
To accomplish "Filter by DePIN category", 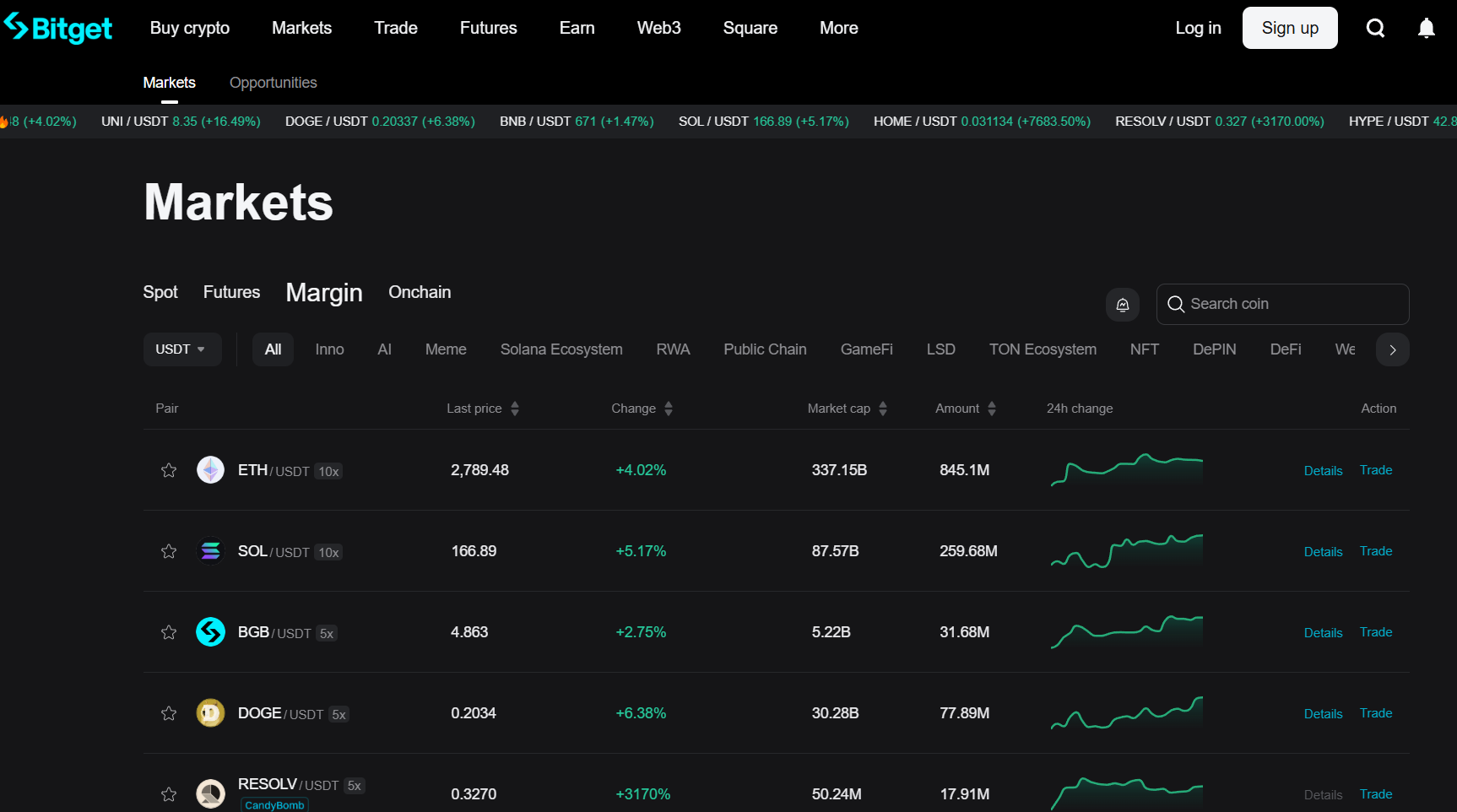I will [x=1215, y=349].
